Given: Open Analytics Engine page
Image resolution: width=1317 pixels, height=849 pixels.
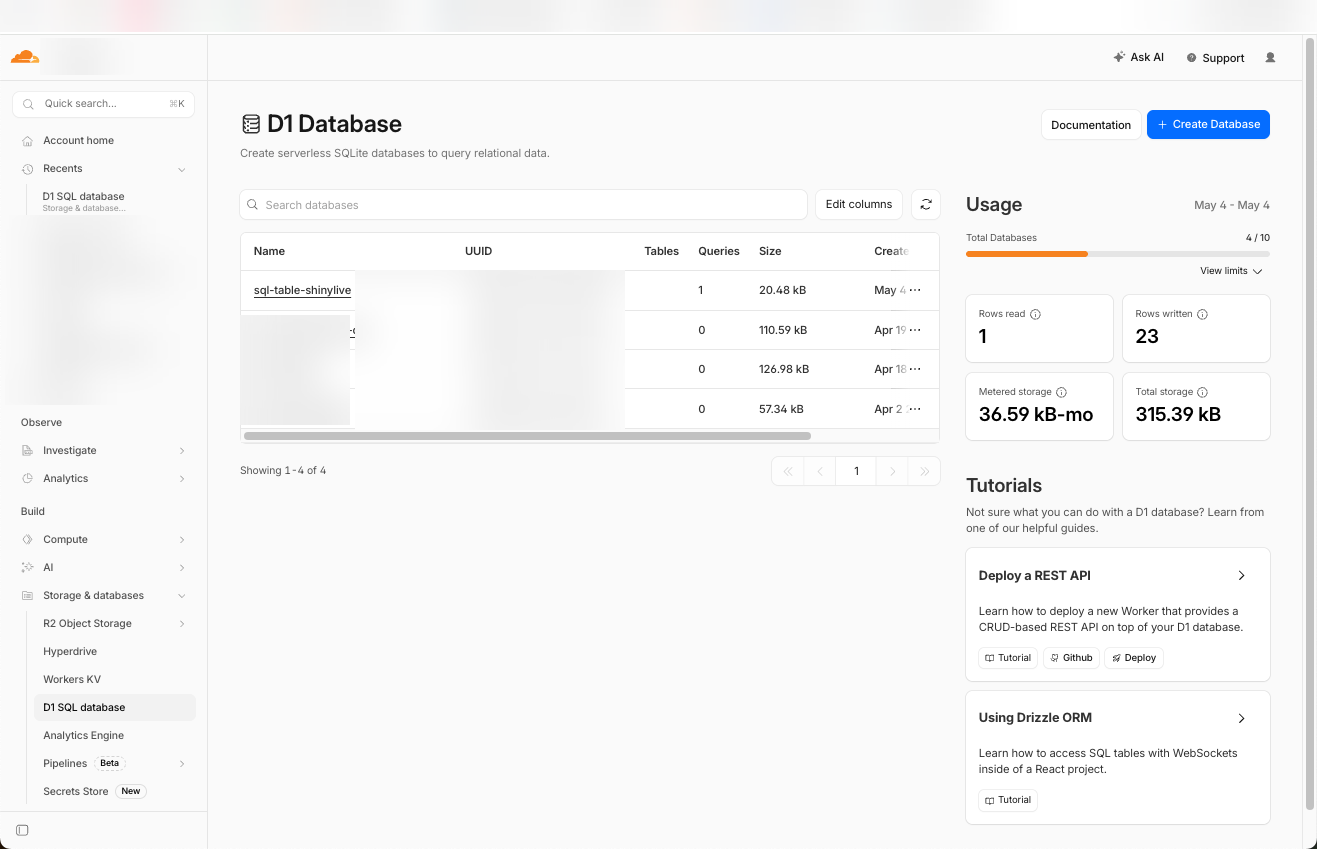Looking at the screenshot, I should click(x=83, y=736).
